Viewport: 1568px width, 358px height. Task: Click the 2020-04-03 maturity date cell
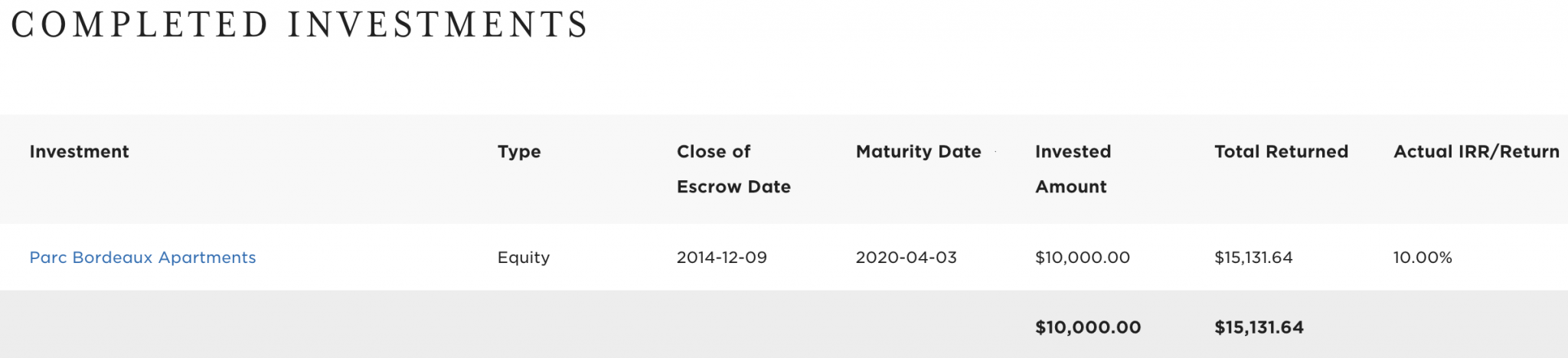tap(906, 258)
